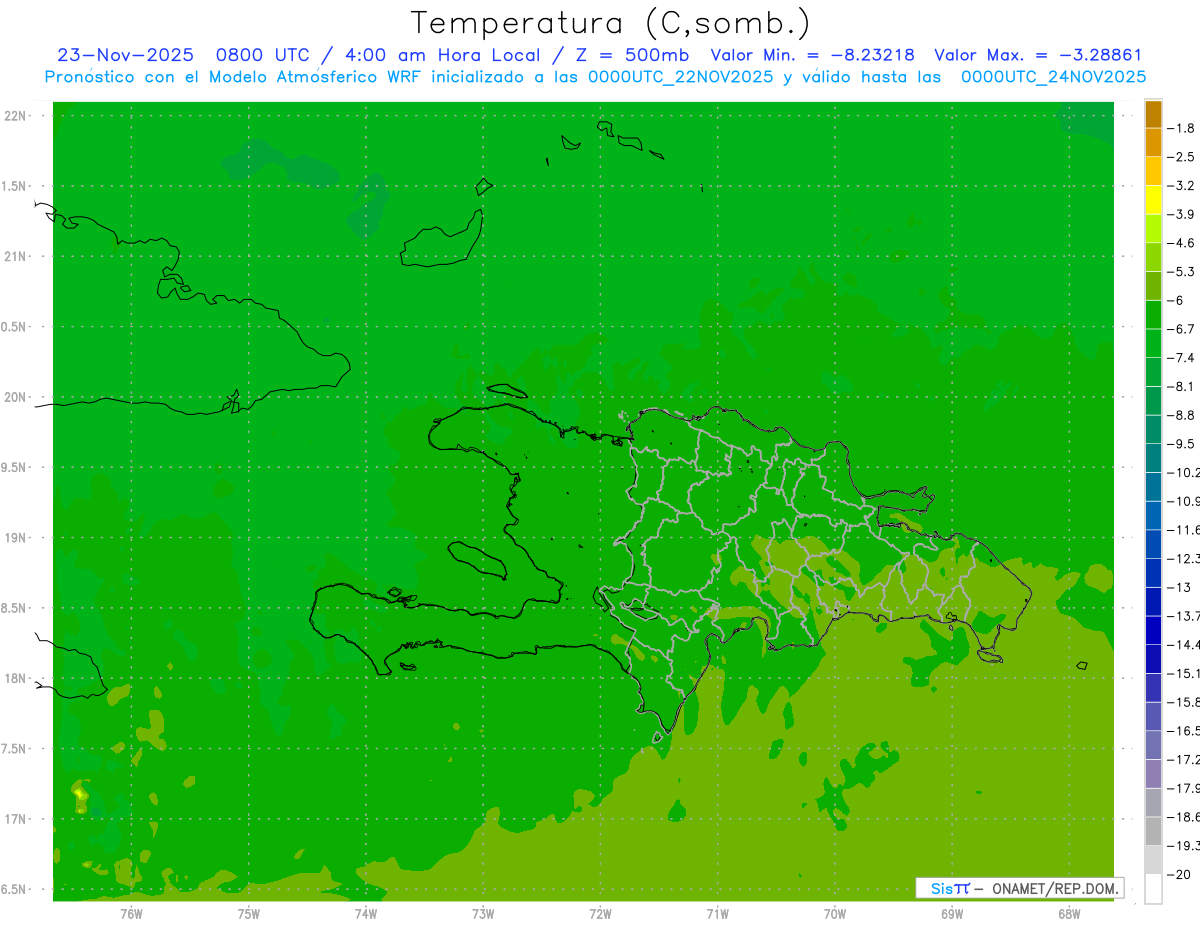This screenshot has width=1200, height=927.
Task: Click the "20N" latitude axis label
Action: (x=16, y=397)
